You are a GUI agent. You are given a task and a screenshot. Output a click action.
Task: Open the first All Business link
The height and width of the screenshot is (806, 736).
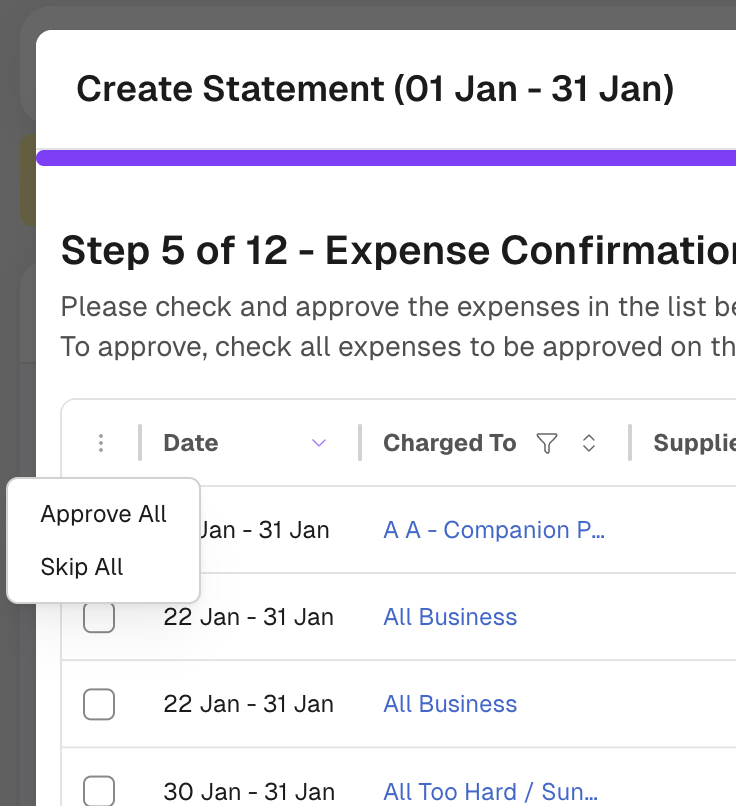[x=450, y=617]
